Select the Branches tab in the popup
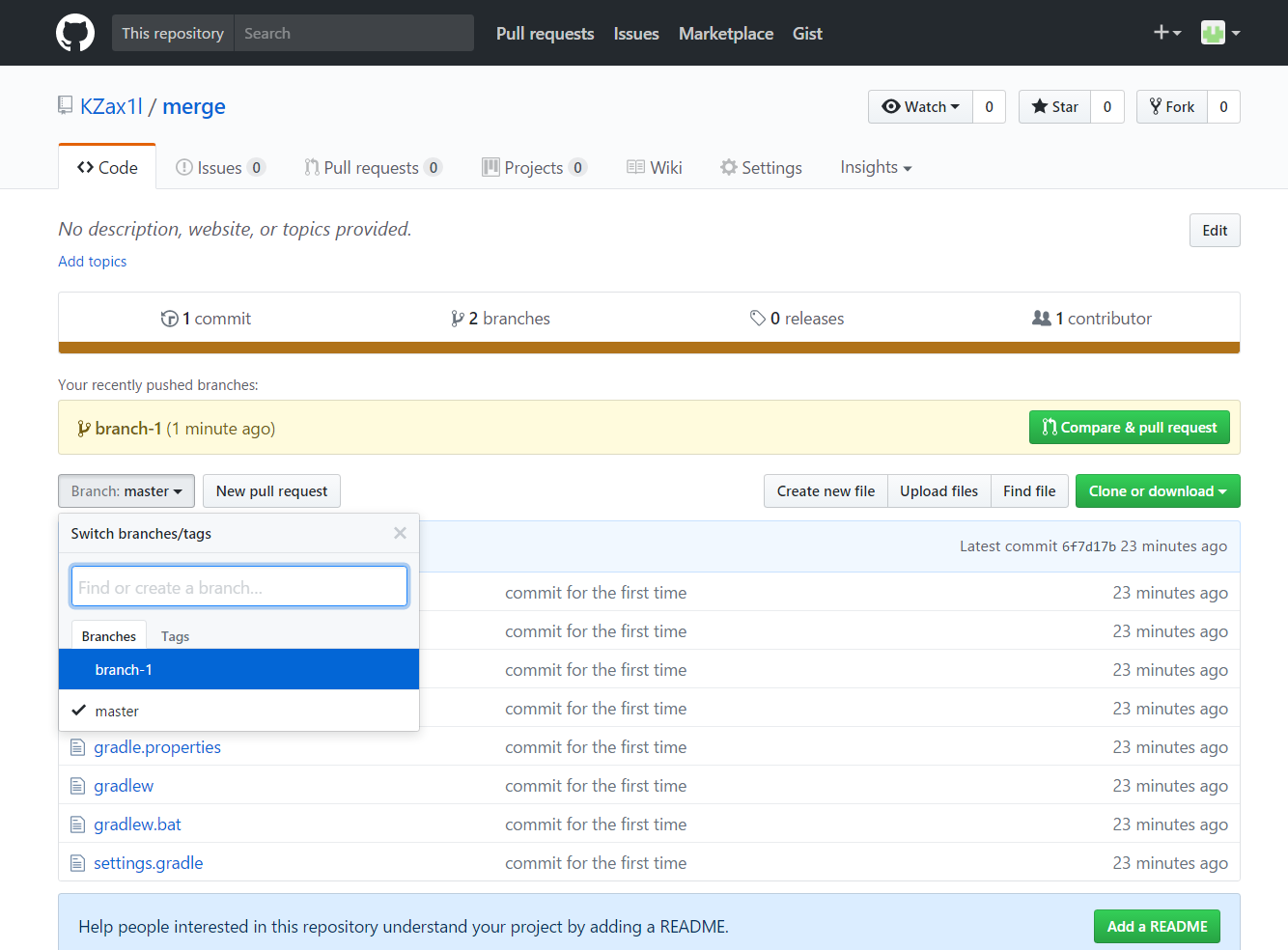Image resolution: width=1288 pixels, height=950 pixels. [109, 635]
